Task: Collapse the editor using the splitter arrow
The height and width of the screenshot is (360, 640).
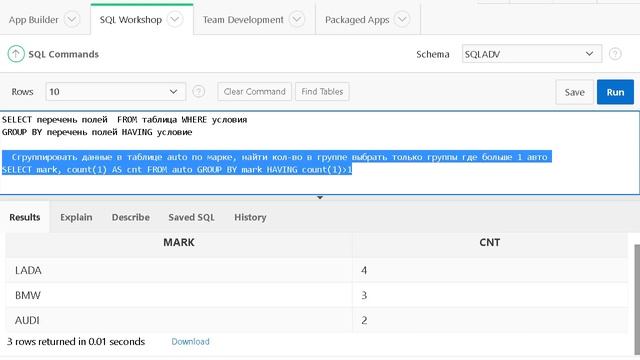Action: click(x=320, y=198)
